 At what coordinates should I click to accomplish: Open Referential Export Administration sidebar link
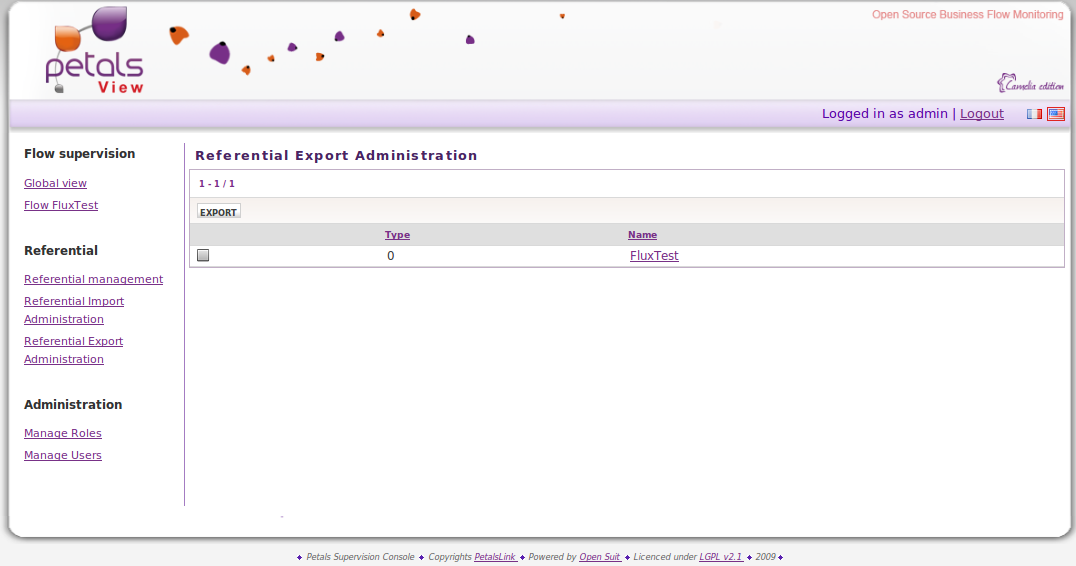click(x=73, y=350)
